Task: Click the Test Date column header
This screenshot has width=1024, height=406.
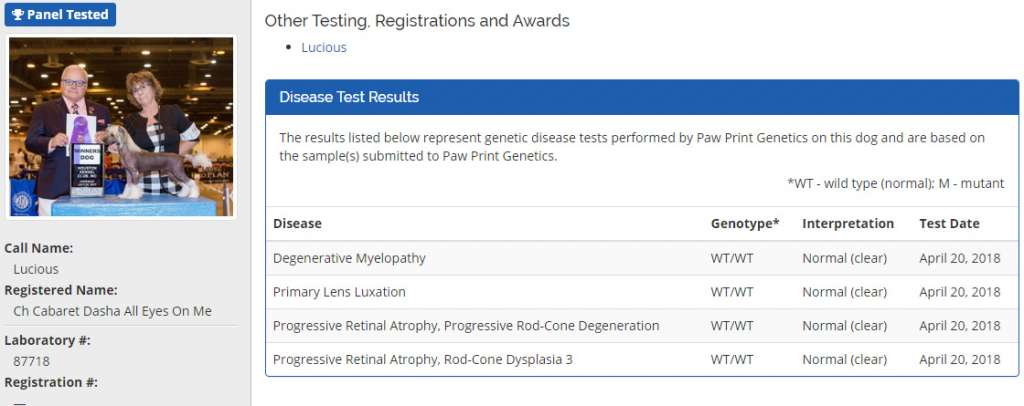Action: (x=949, y=223)
